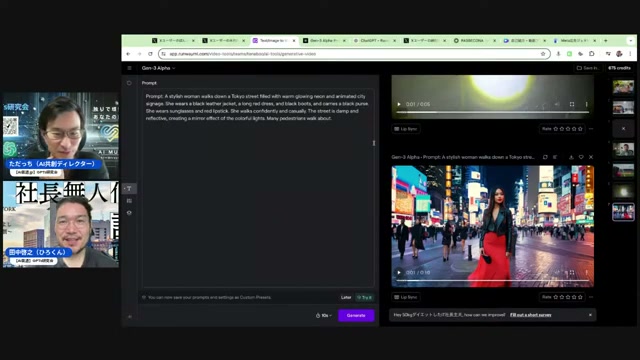
Task: Click the X placeholder tile in thumbnail strip
Action: pyautogui.click(x=623, y=129)
